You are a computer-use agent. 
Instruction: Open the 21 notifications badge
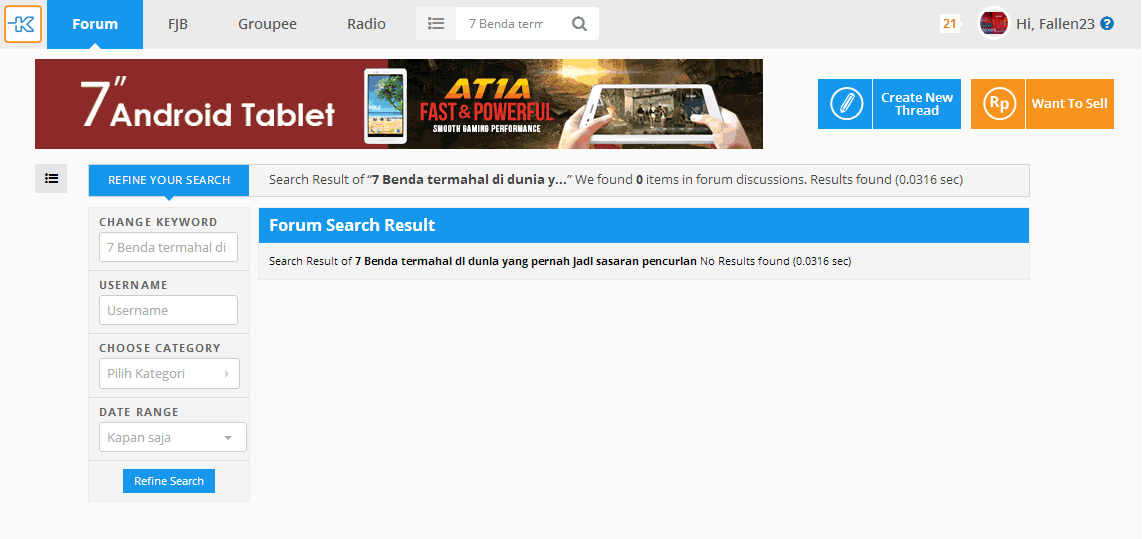click(949, 24)
